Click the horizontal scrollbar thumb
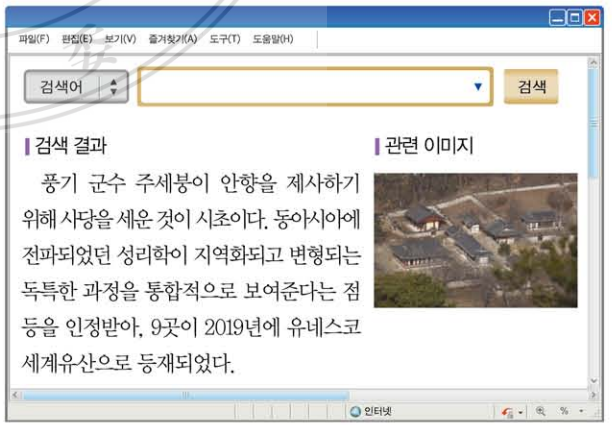612x425 pixels. (186, 395)
